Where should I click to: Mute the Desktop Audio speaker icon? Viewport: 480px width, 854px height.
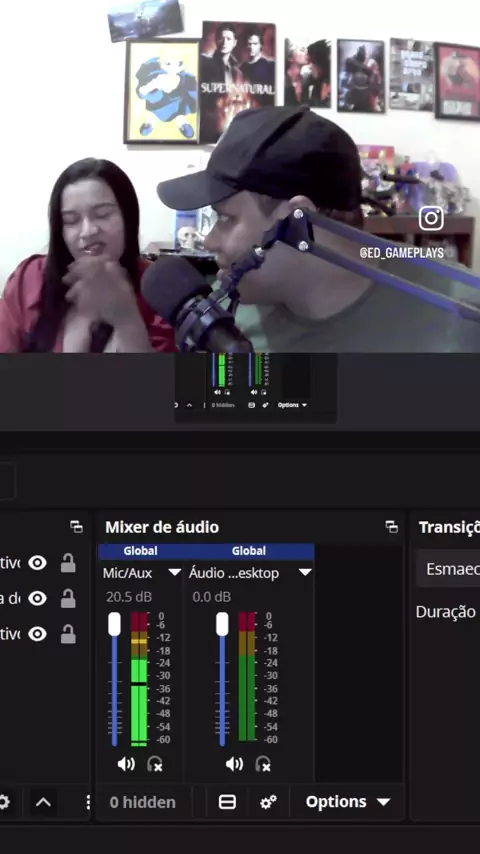(234, 764)
